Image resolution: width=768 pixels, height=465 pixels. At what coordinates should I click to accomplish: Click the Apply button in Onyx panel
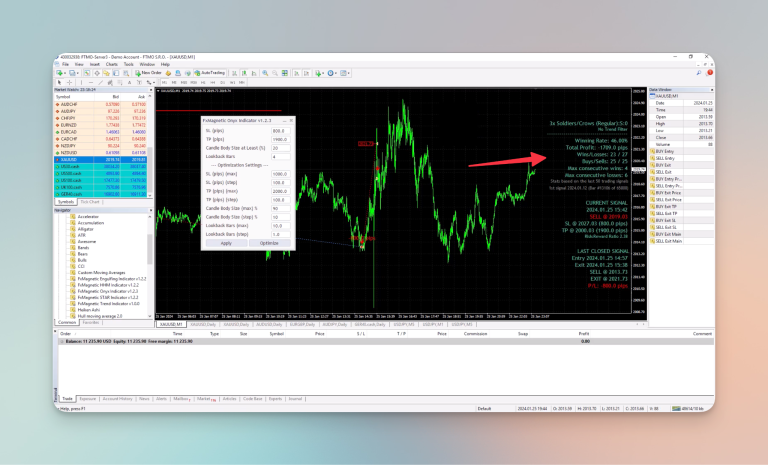point(226,243)
